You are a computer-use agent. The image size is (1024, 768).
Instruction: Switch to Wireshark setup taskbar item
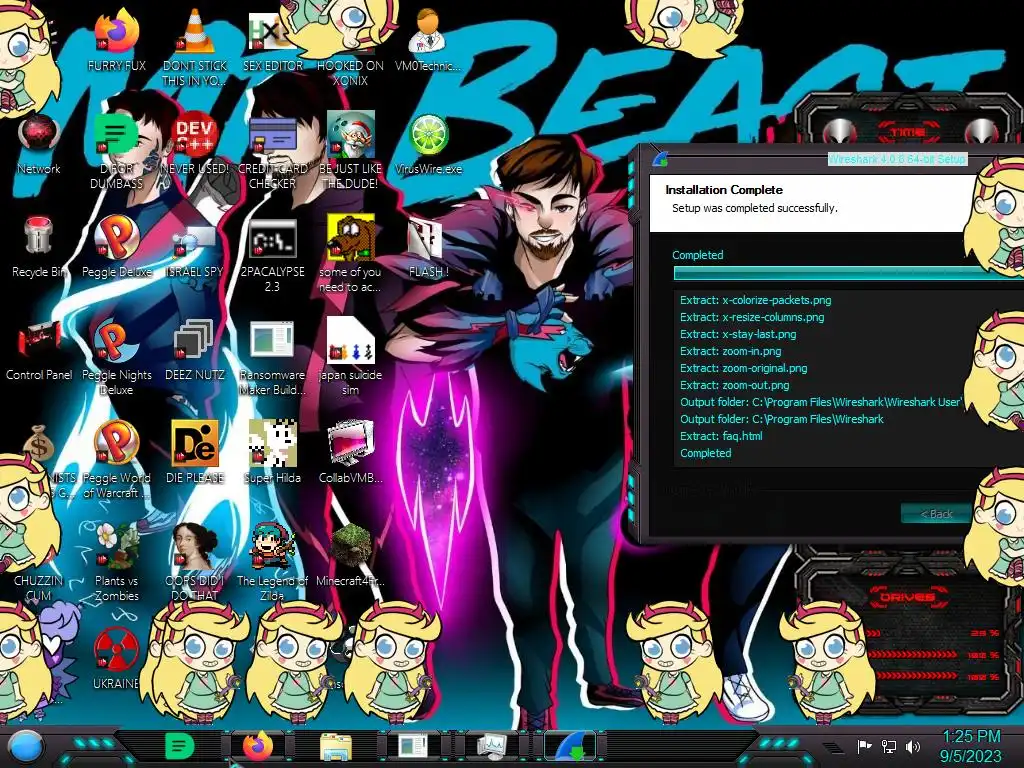coord(570,746)
